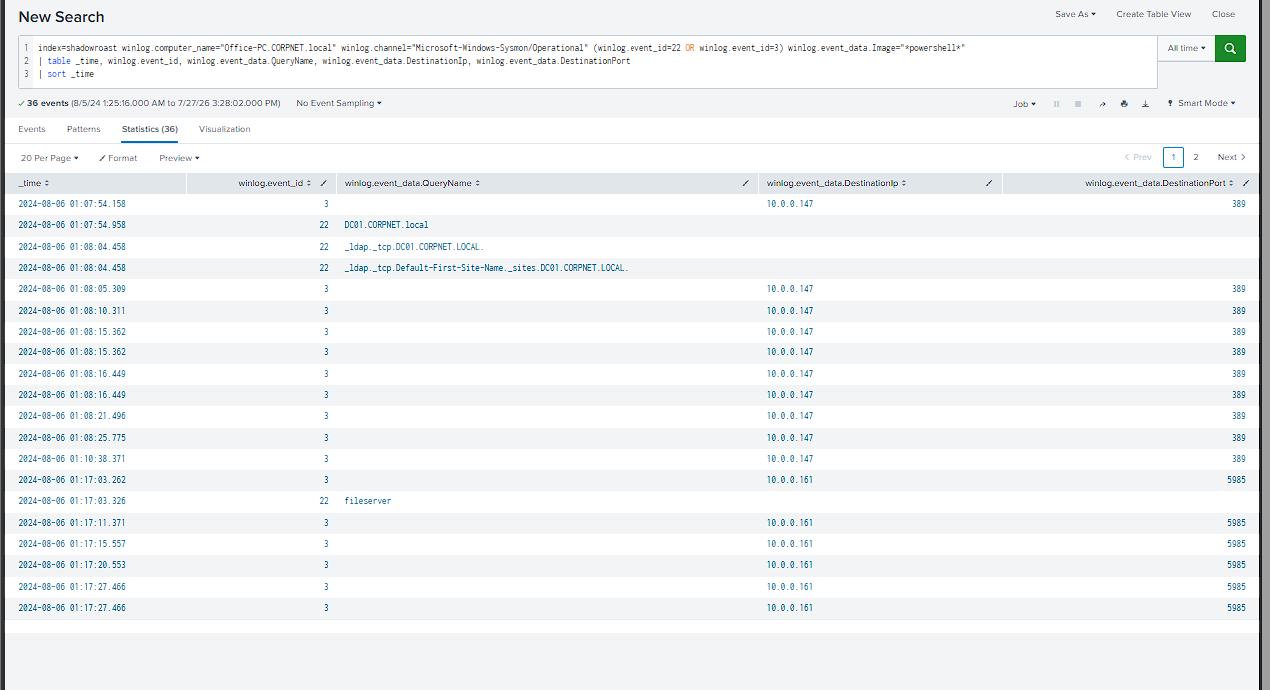Screen dimensions: 1270x690
Task: Click time 2024-08-06 01:08:25.775
Action: tap(72, 438)
